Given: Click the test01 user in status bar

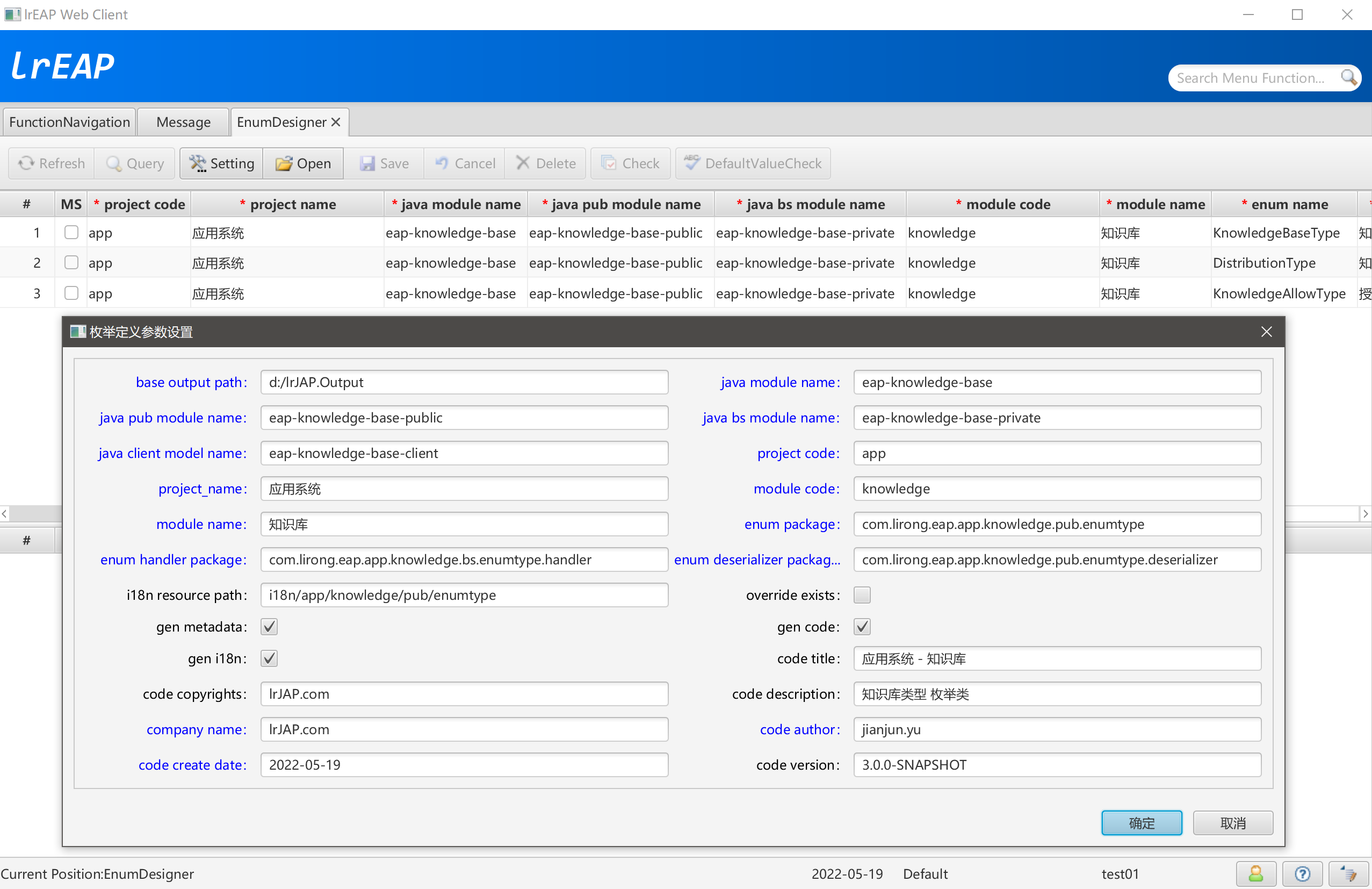Looking at the screenshot, I should [x=1120, y=874].
